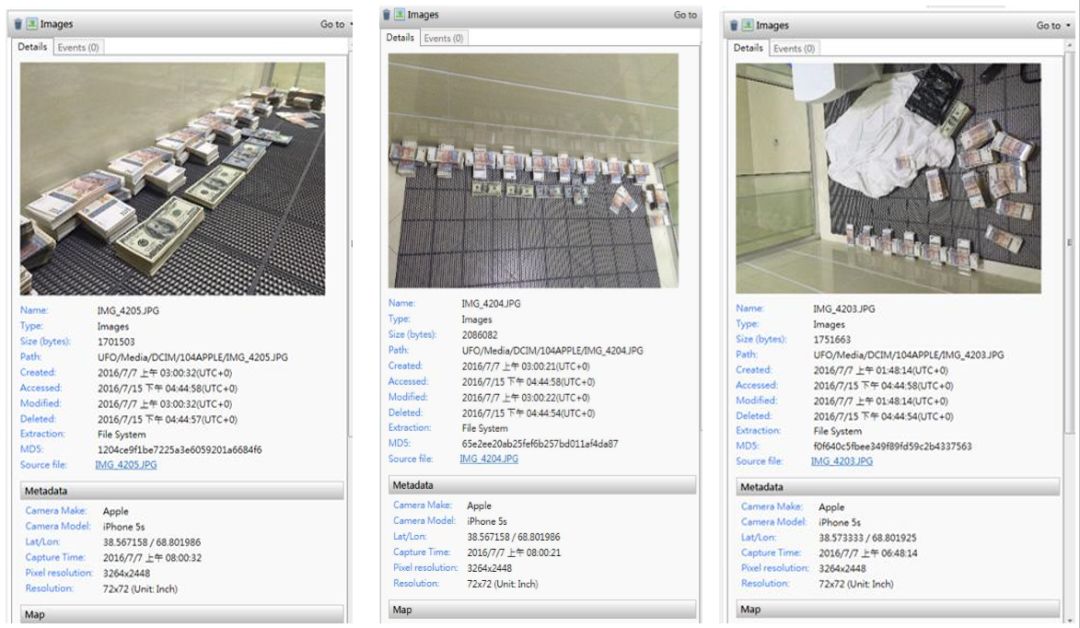Click the trash icon in the IMG_4205 panel

[20, 24]
